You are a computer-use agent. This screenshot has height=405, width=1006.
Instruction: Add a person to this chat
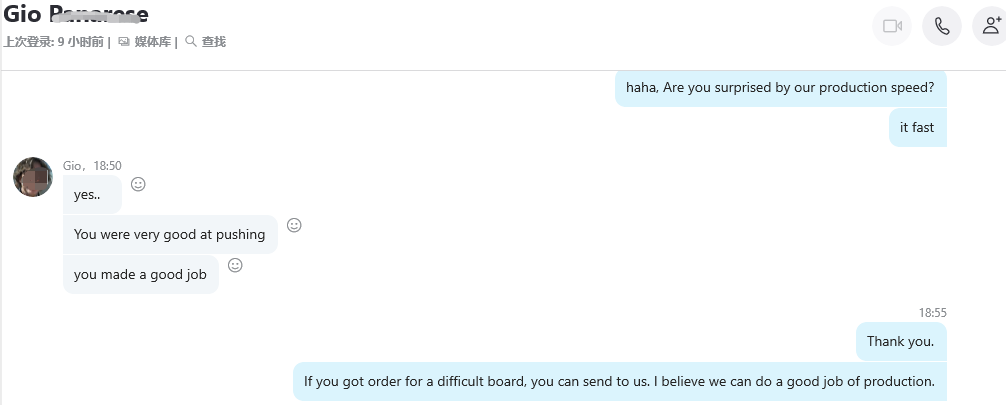point(991,26)
